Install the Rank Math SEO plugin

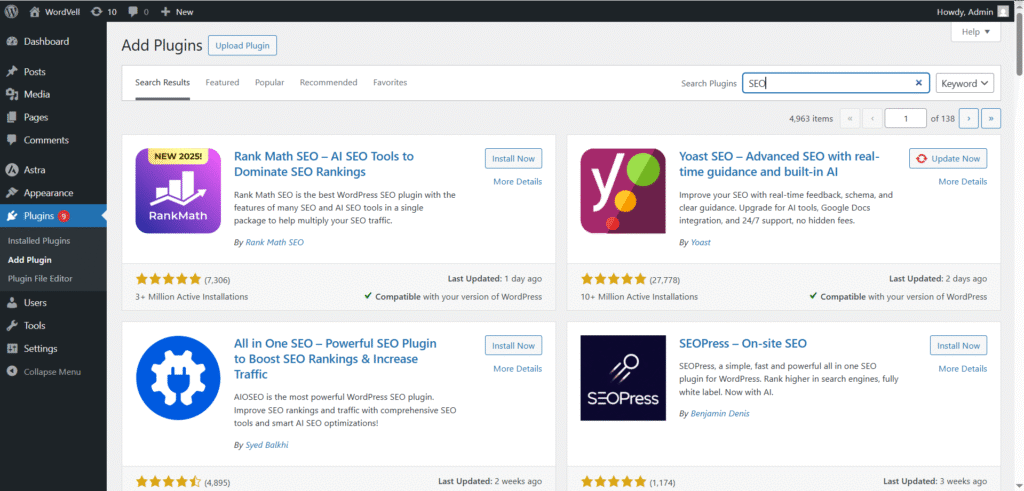513,159
